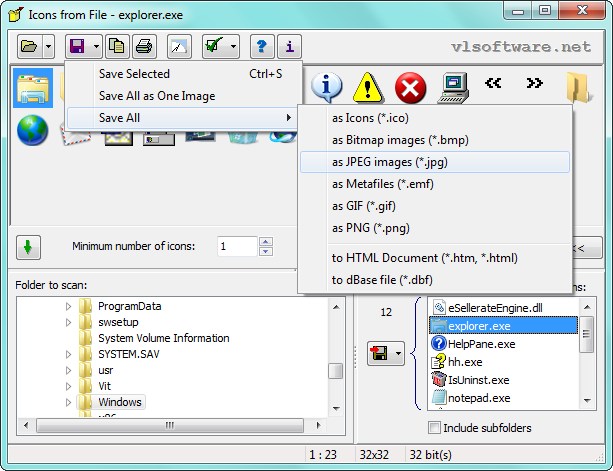Image resolution: width=613 pixels, height=471 pixels.
Task: Save all as Icons (*.ico)
Action: point(435,118)
